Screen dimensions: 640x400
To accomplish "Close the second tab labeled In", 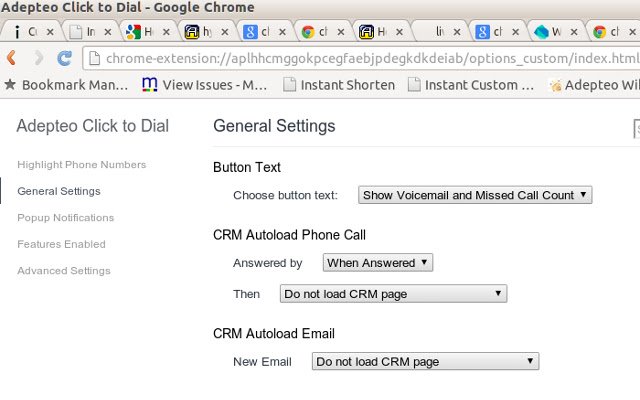I will (108, 32).
